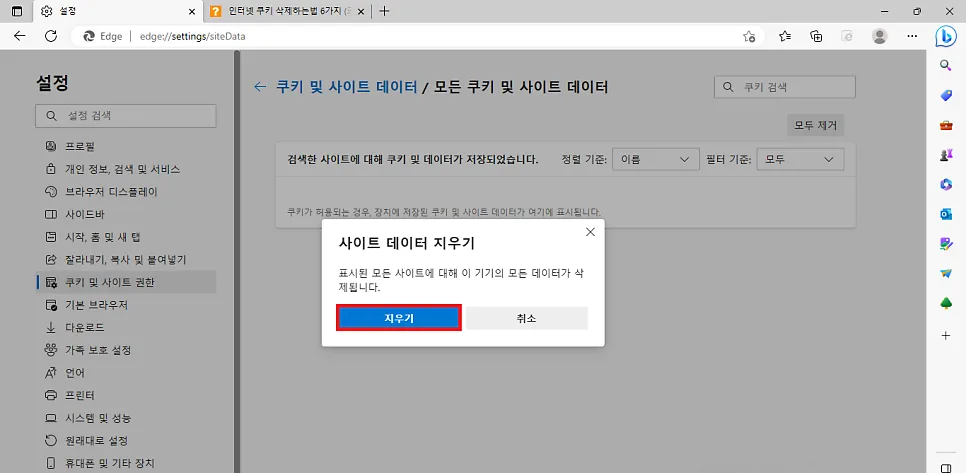
Task: Click the blue back arrow beside breadcrumb
Action: (x=260, y=87)
